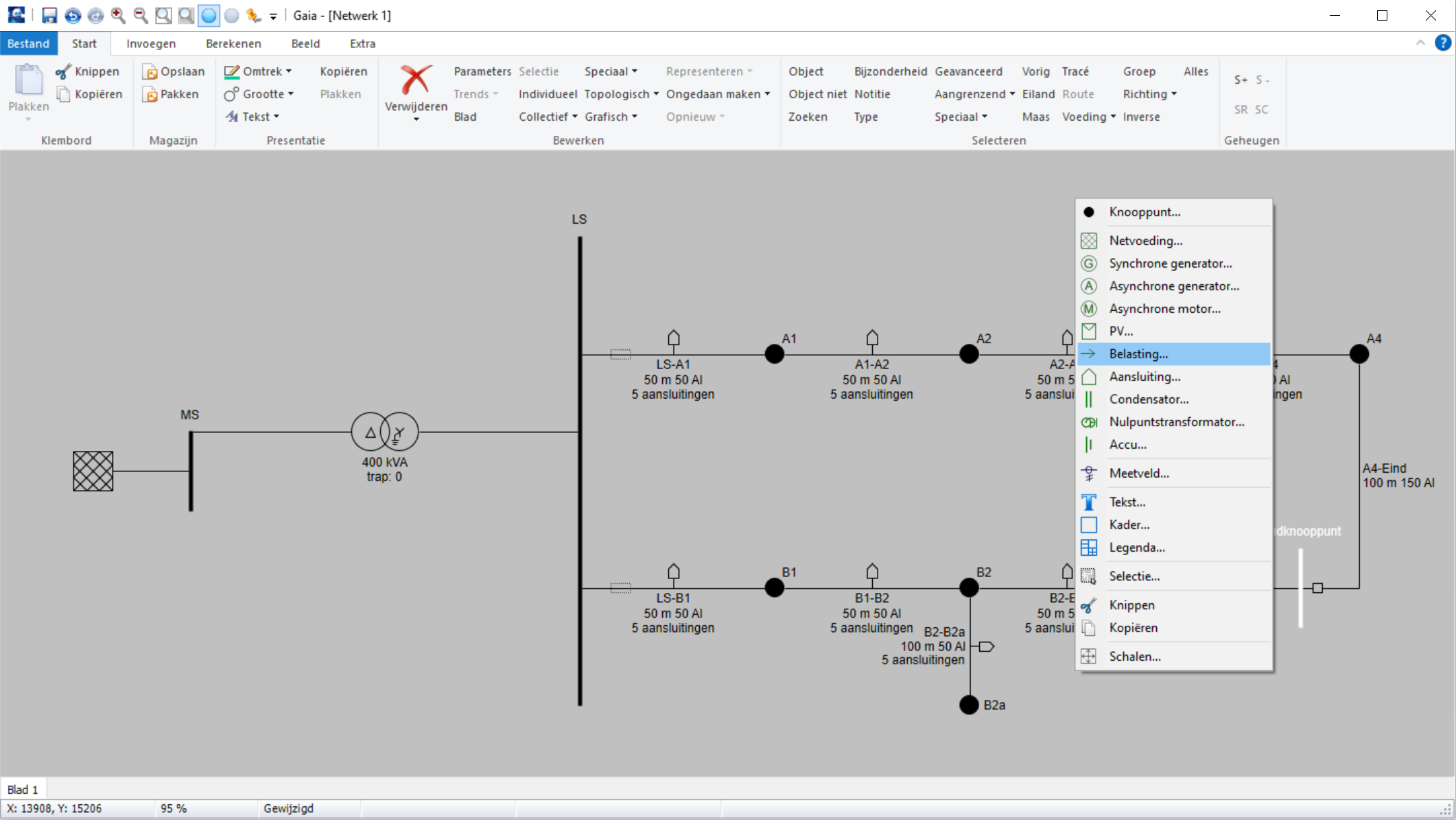Open the help question mark icon
This screenshot has width=1456, height=820.
point(1442,43)
